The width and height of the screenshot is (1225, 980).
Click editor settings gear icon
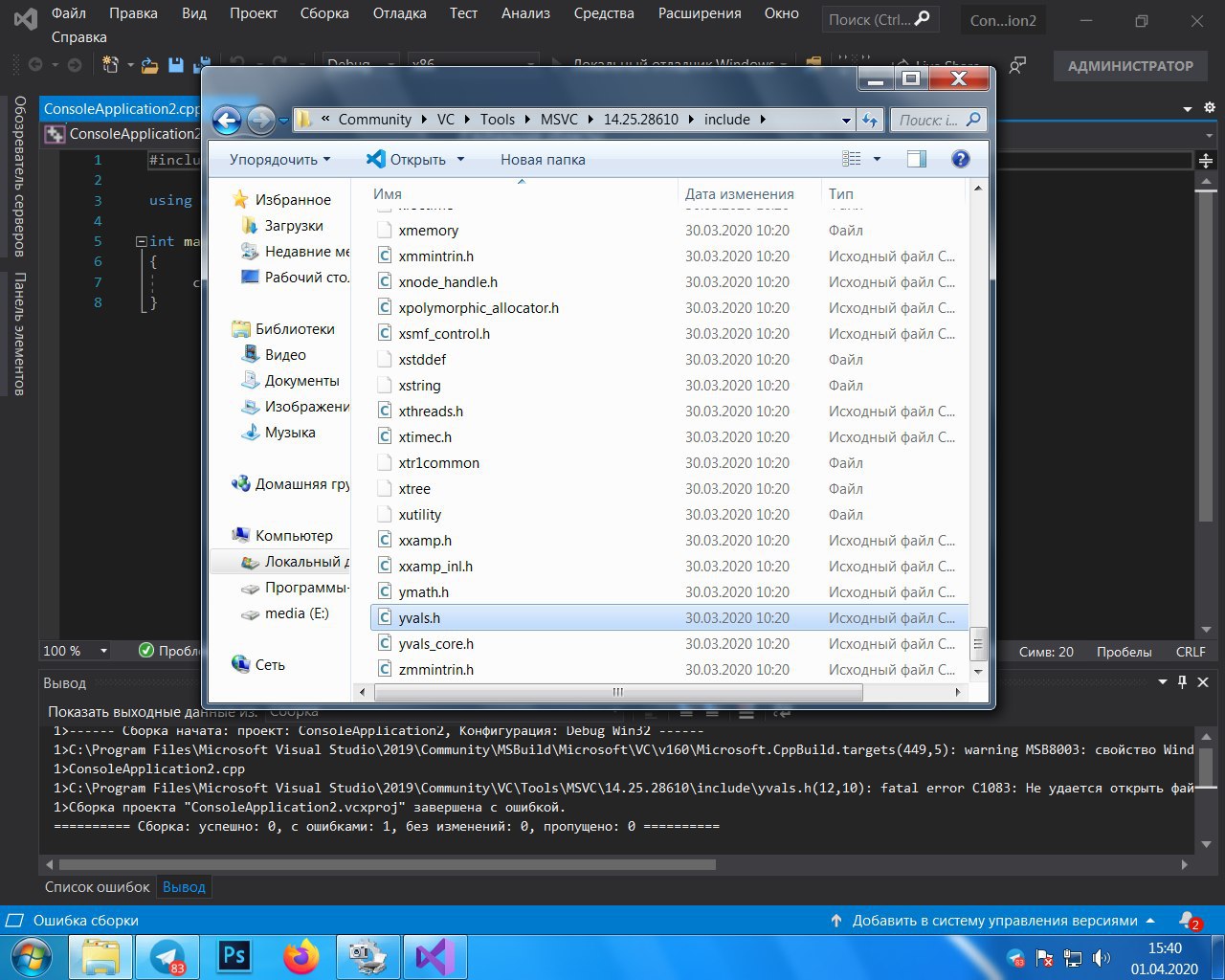pyautogui.click(x=1209, y=108)
